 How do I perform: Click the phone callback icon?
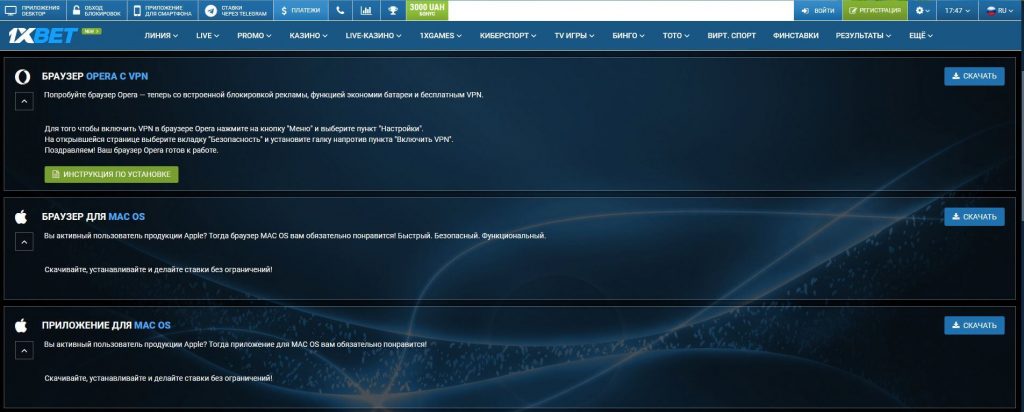tap(341, 10)
